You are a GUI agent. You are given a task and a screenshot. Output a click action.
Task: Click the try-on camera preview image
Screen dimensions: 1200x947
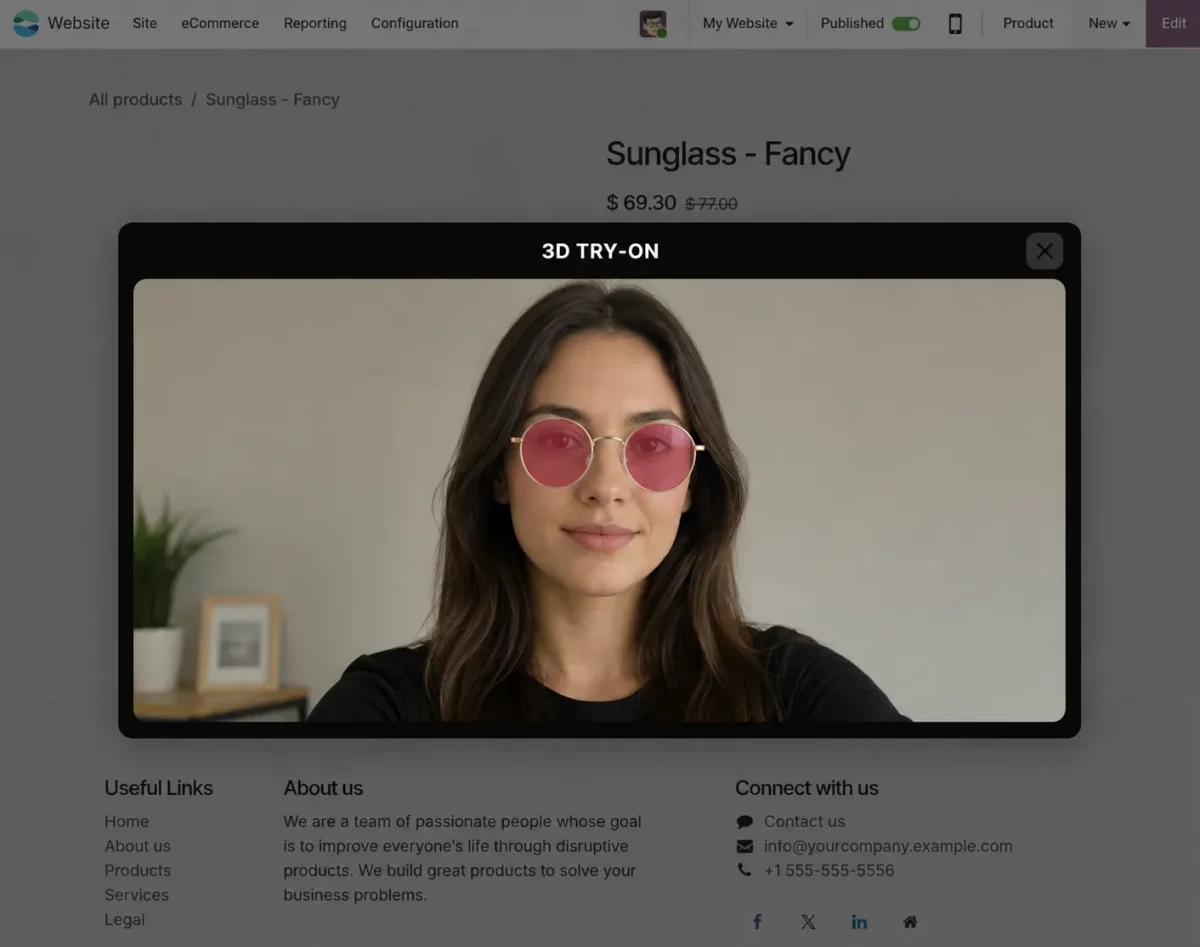[x=599, y=500]
